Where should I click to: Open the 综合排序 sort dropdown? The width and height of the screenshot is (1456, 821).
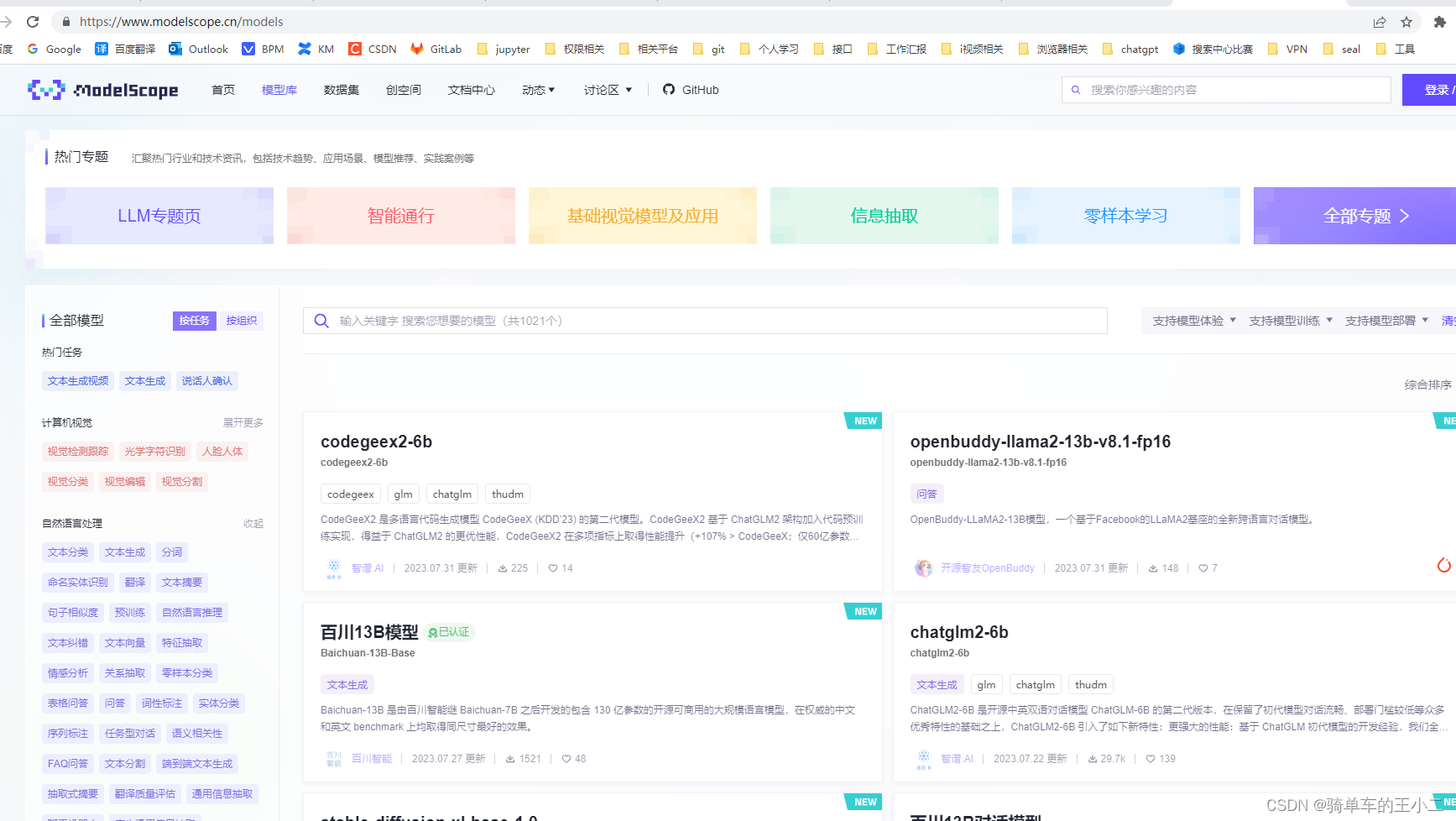[x=1428, y=384]
